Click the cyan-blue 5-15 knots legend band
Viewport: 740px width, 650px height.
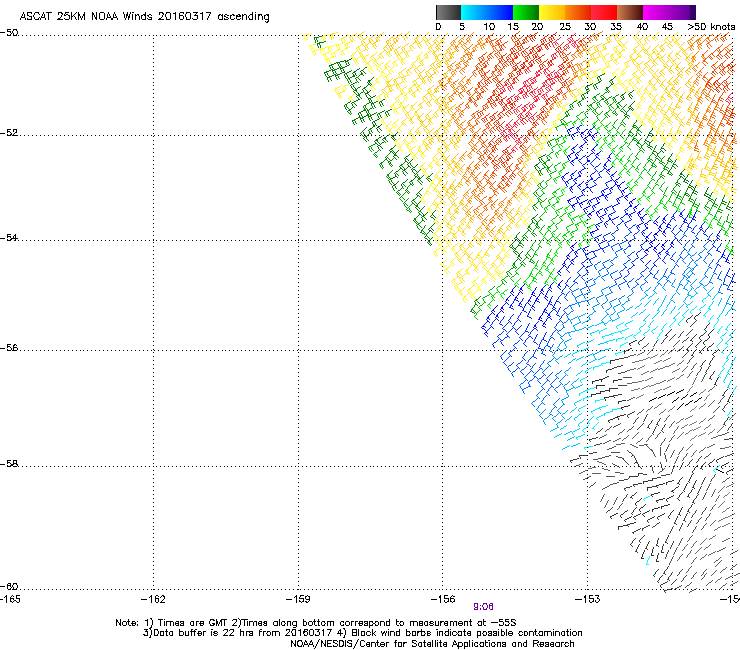click(x=487, y=12)
